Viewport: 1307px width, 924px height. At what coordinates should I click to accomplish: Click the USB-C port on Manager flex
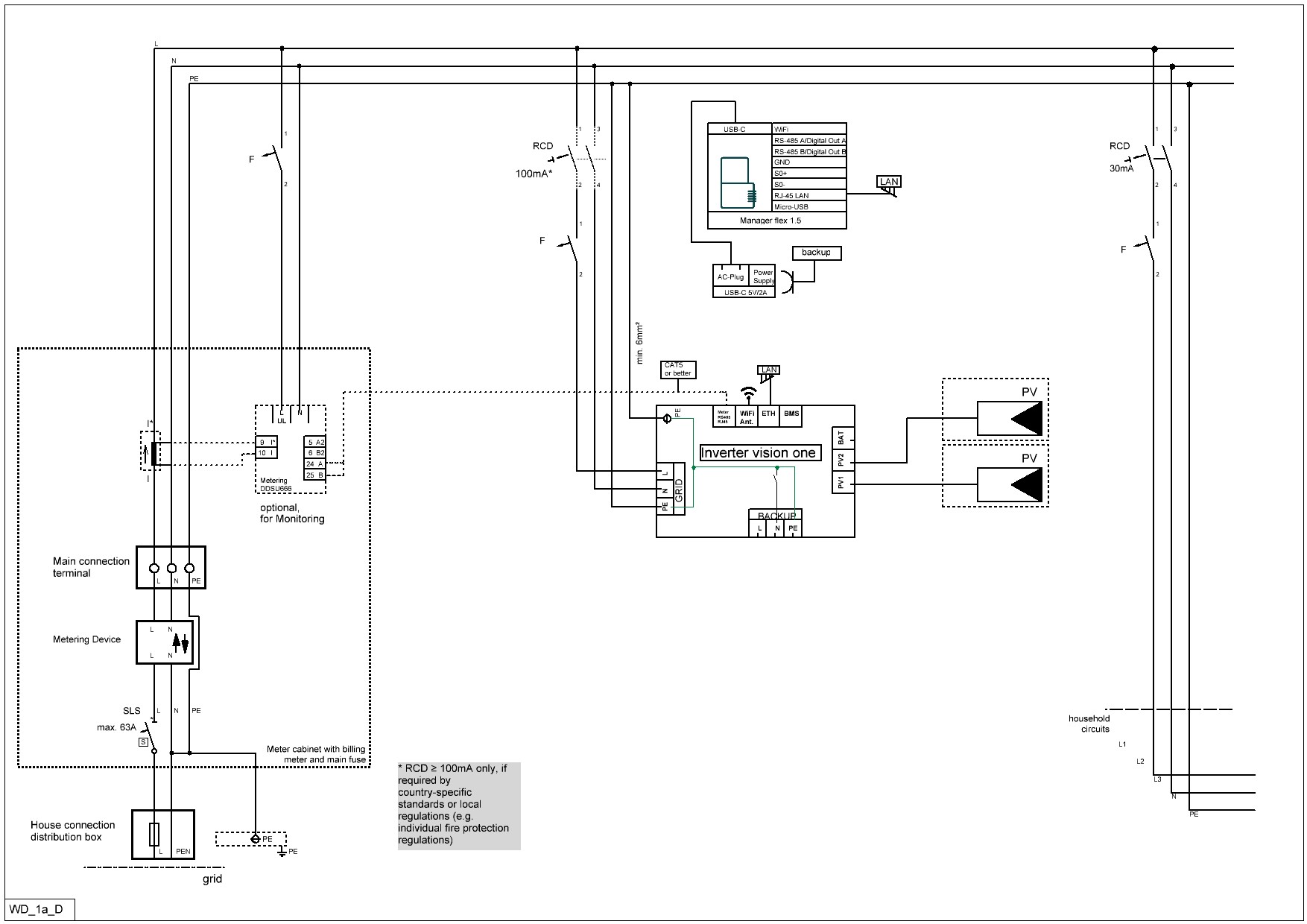734,129
